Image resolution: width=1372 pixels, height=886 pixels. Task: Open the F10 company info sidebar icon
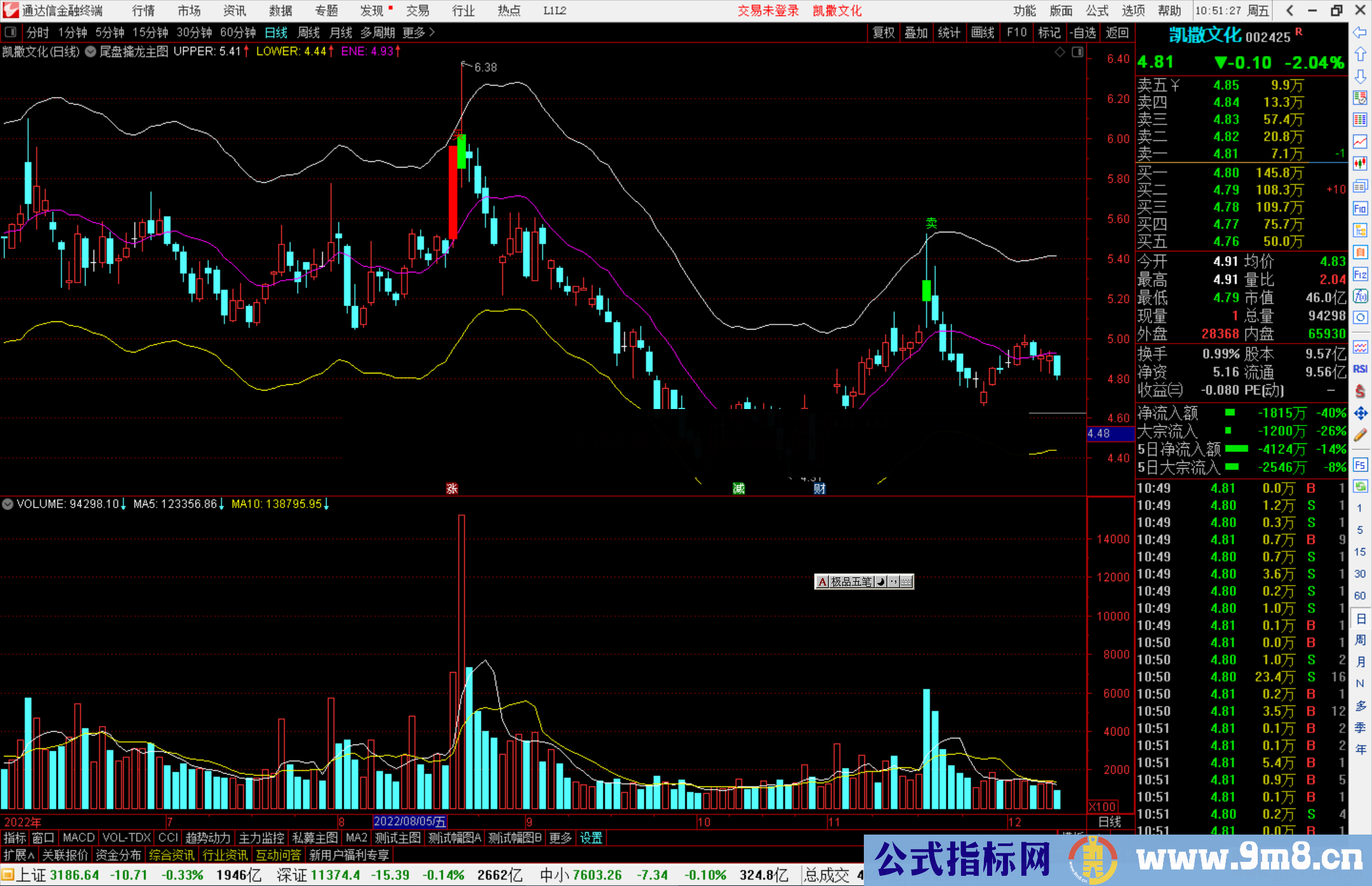point(1360,208)
